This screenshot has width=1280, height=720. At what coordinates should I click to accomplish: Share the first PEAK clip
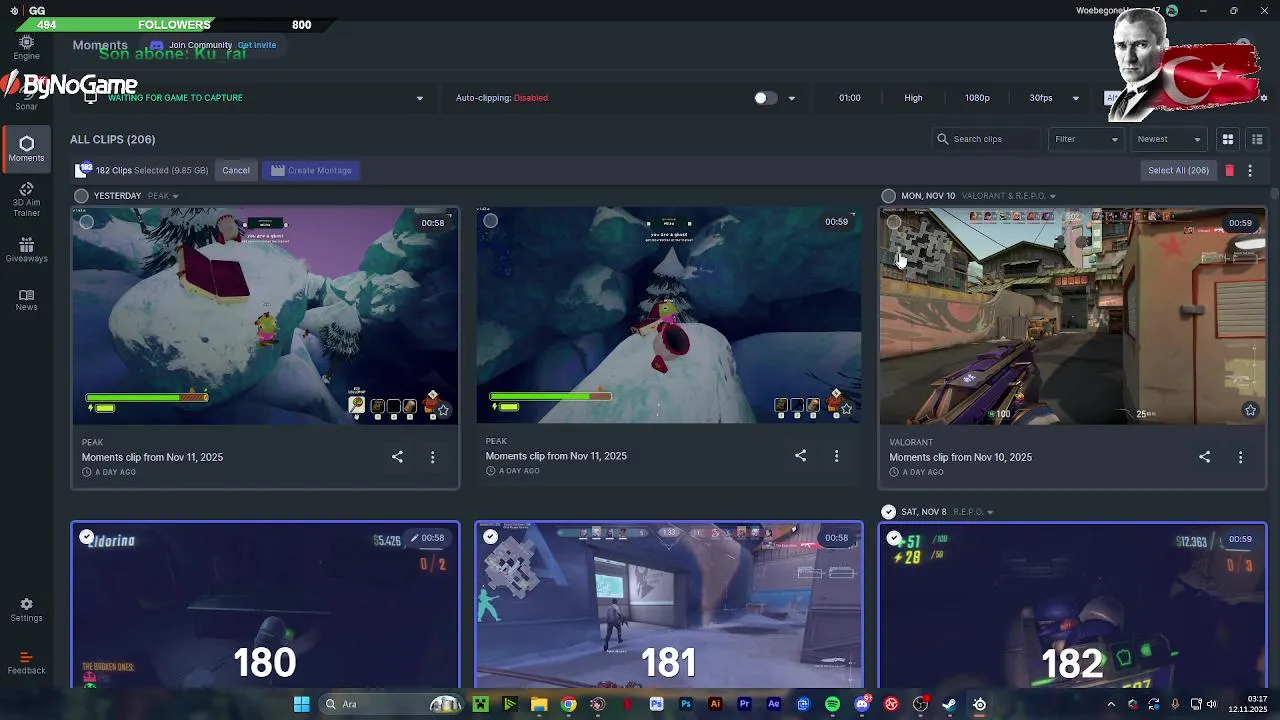point(397,457)
